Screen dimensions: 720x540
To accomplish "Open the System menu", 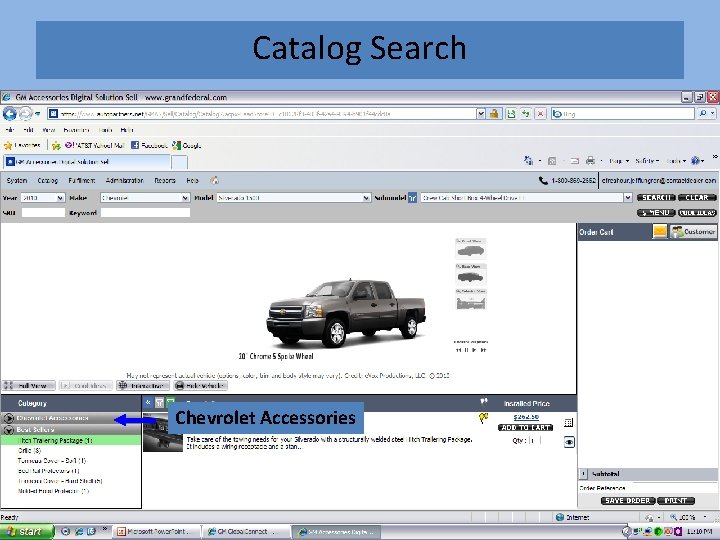I will (17, 180).
